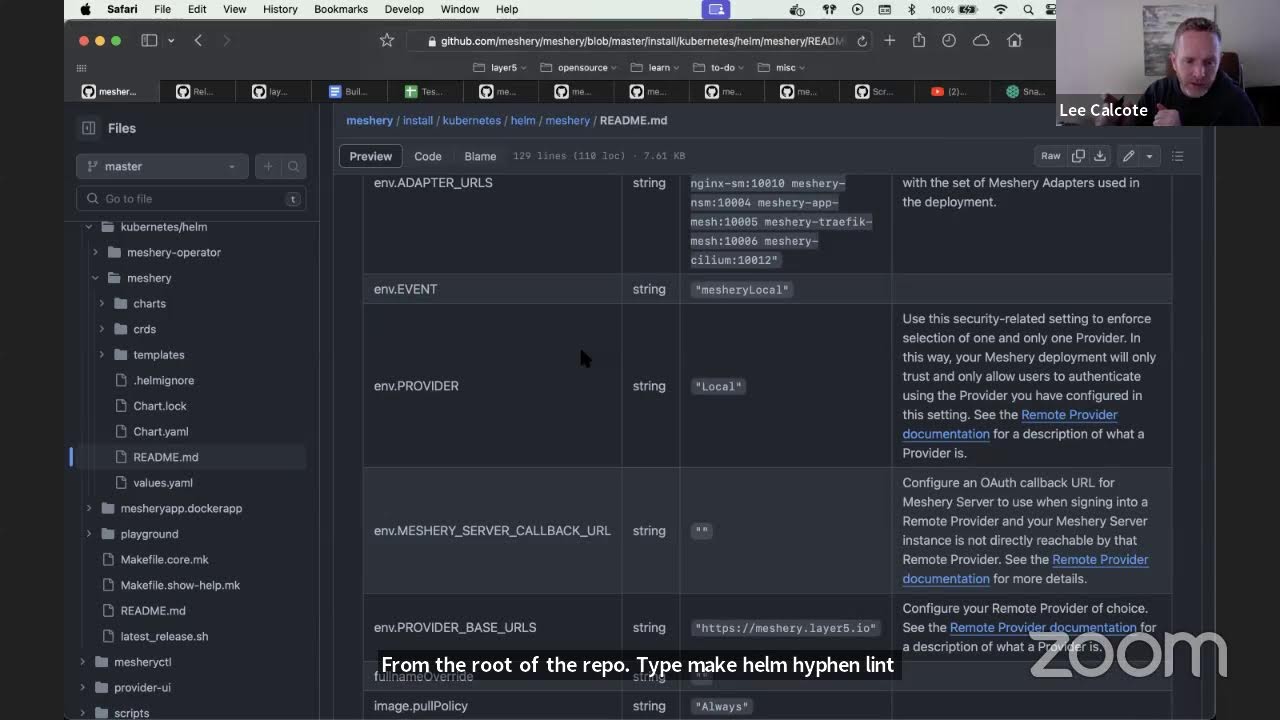Screen dimensions: 1280x720
Task: Bookmark page with the star icon
Action: 387,40
